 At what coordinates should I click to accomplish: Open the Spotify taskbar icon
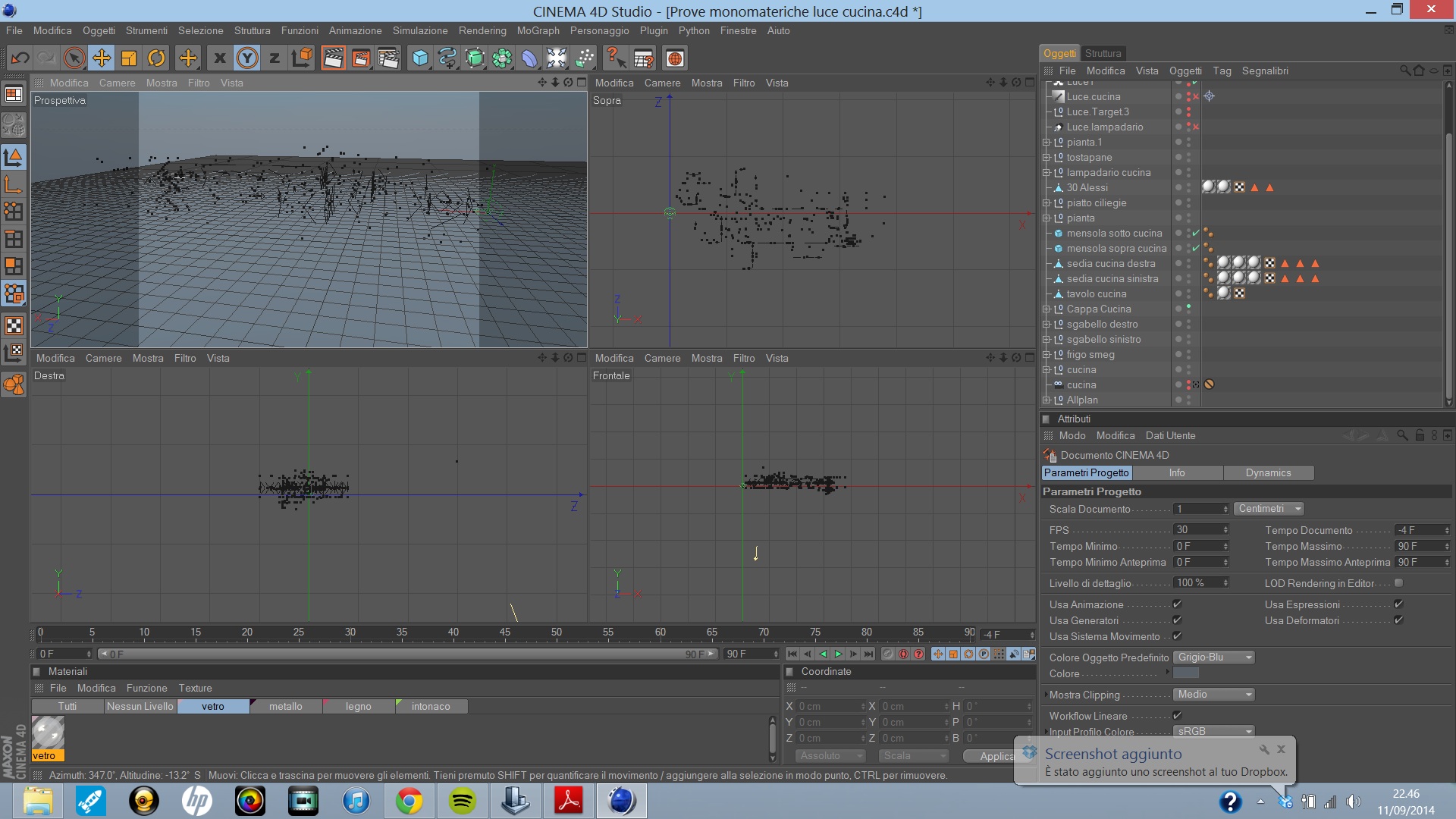pyautogui.click(x=462, y=802)
